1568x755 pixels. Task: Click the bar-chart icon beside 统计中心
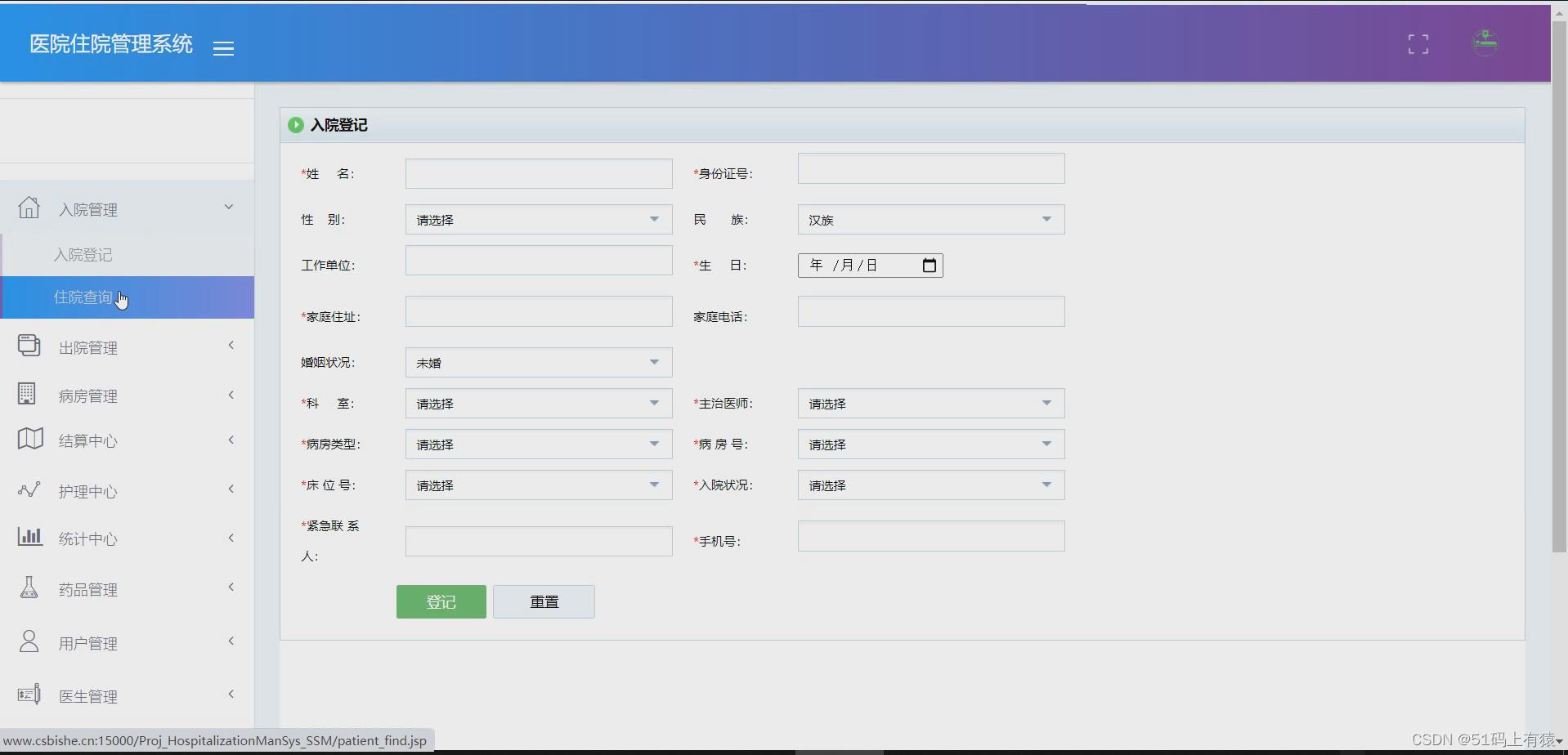pyautogui.click(x=30, y=536)
